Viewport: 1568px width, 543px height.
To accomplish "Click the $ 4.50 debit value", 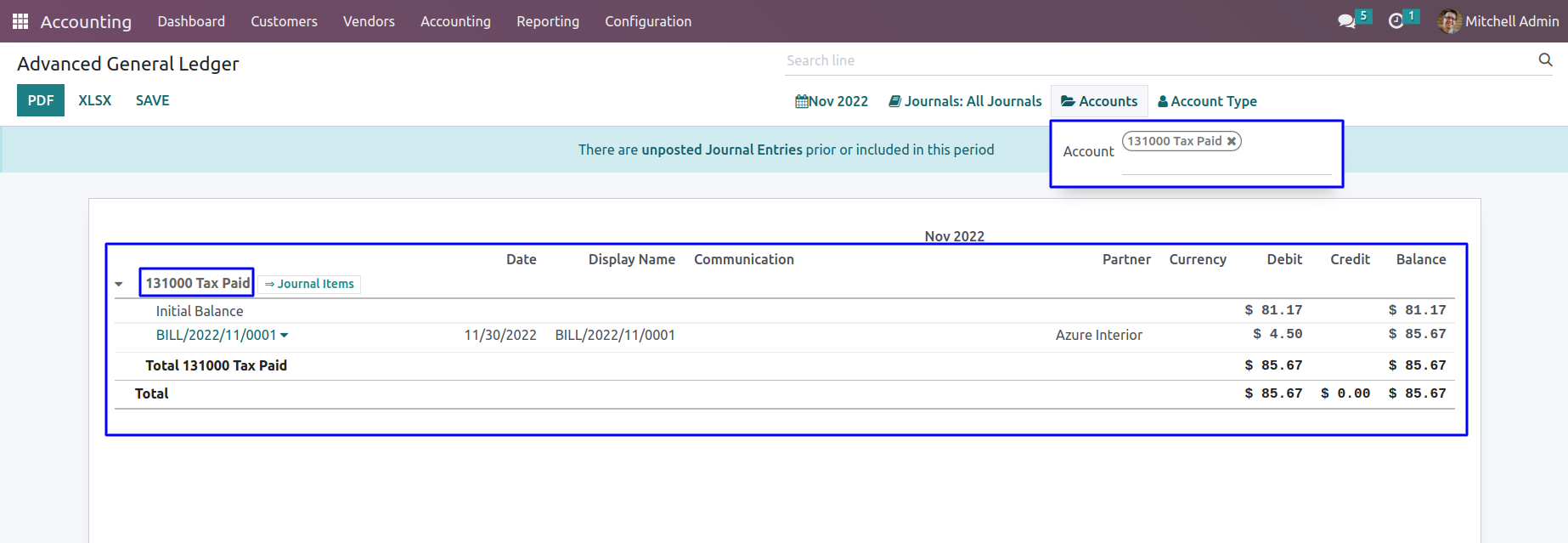I will [x=1278, y=334].
